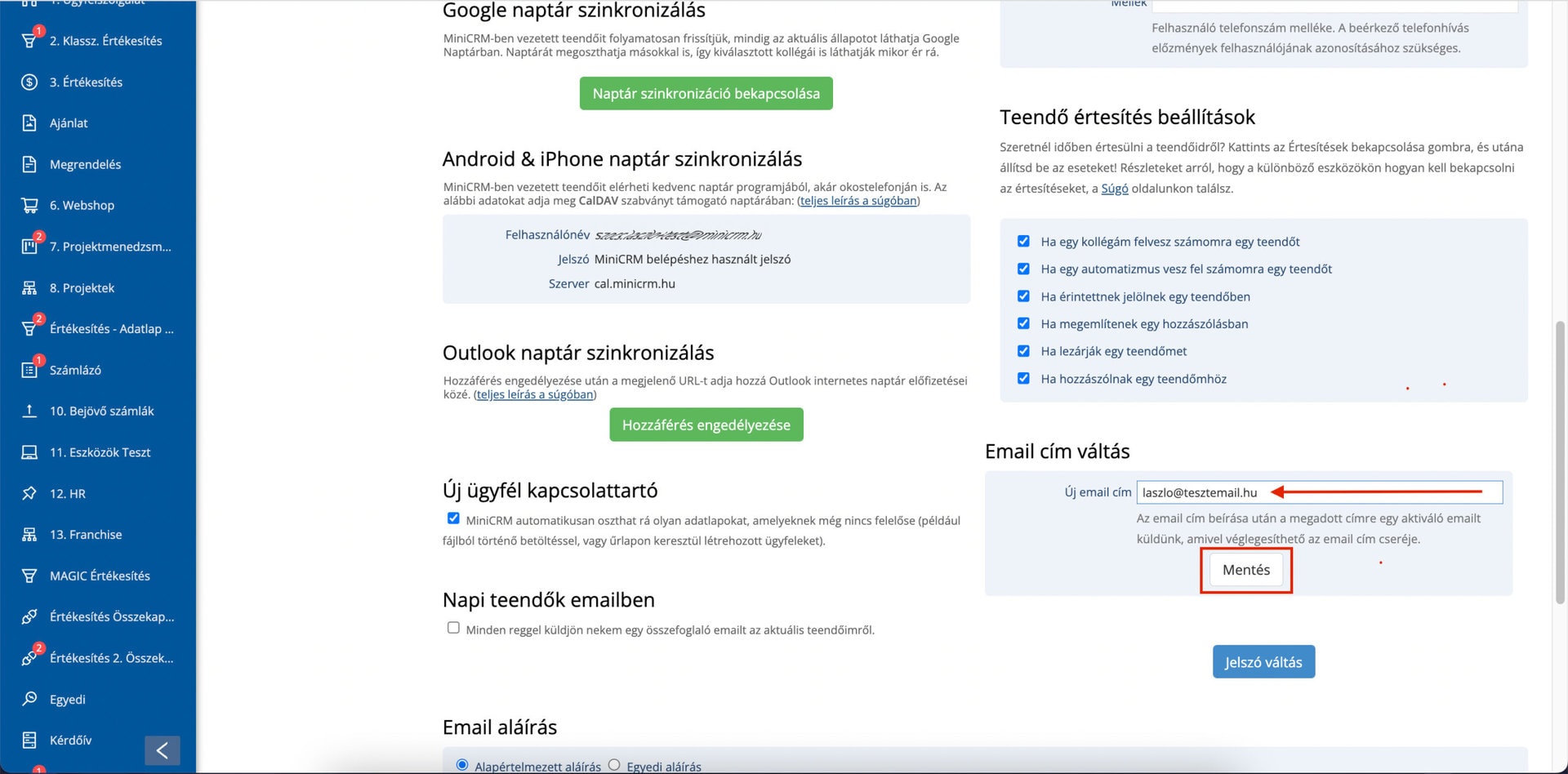Select the Bejövő számlák upload icon
Image resolution: width=1568 pixels, height=774 pixels.
[29, 411]
